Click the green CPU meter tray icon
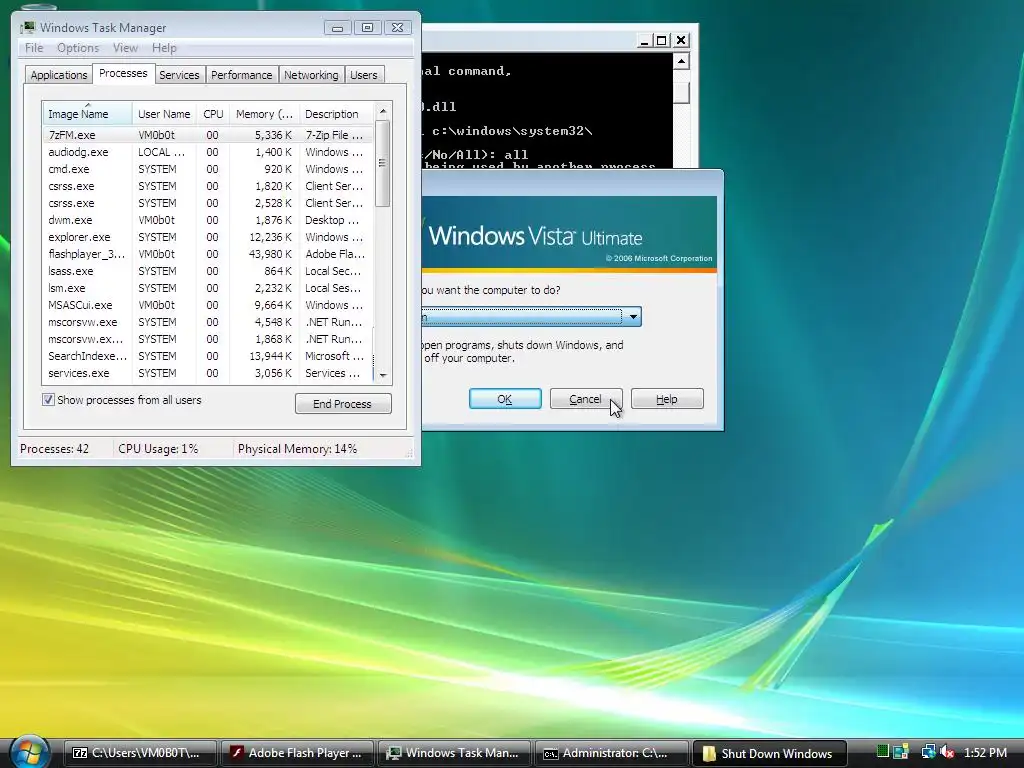The width and height of the screenshot is (1024, 768). [882, 752]
